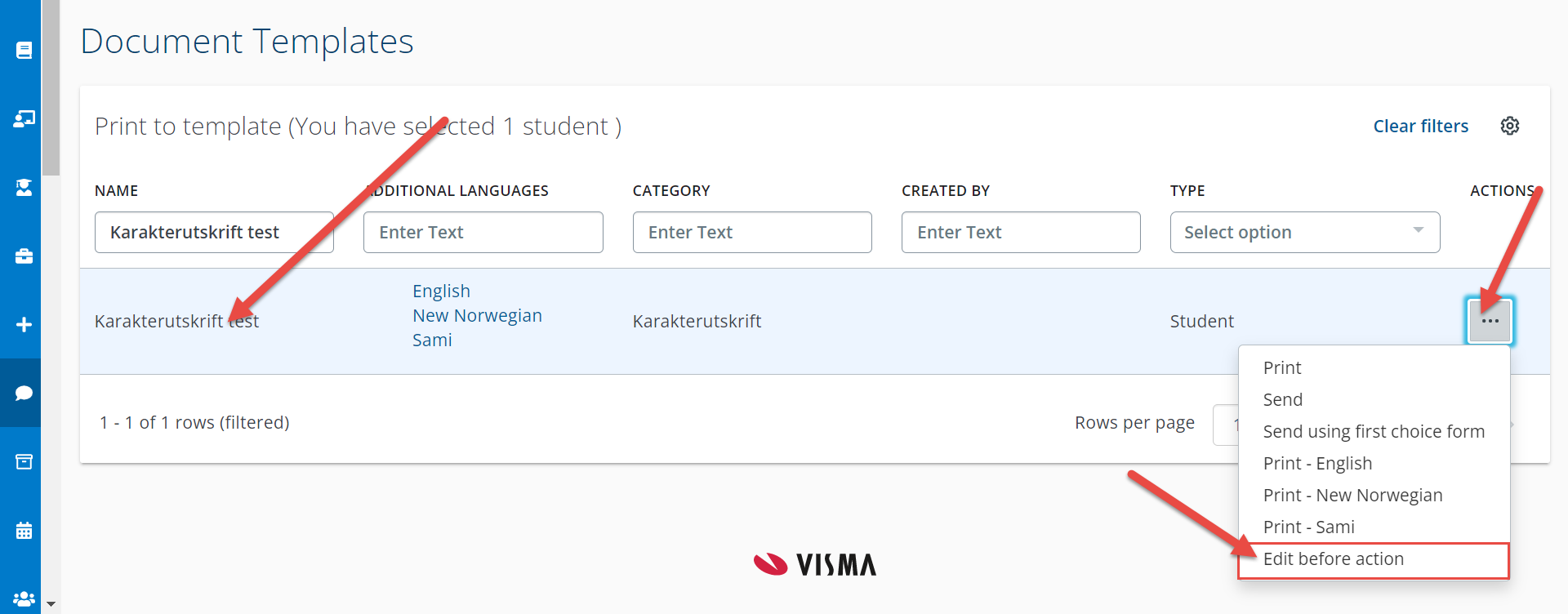Click the three-dot actions button

[x=1490, y=321]
